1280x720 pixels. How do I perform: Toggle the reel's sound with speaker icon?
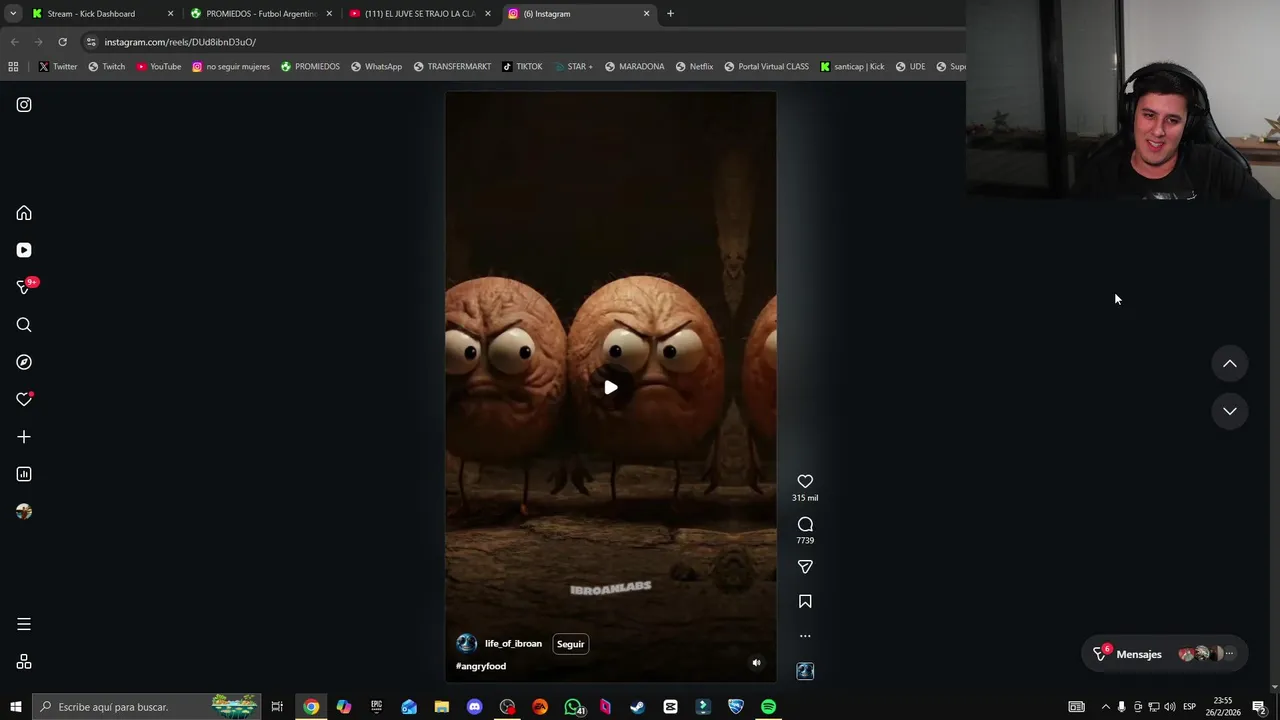point(756,662)
